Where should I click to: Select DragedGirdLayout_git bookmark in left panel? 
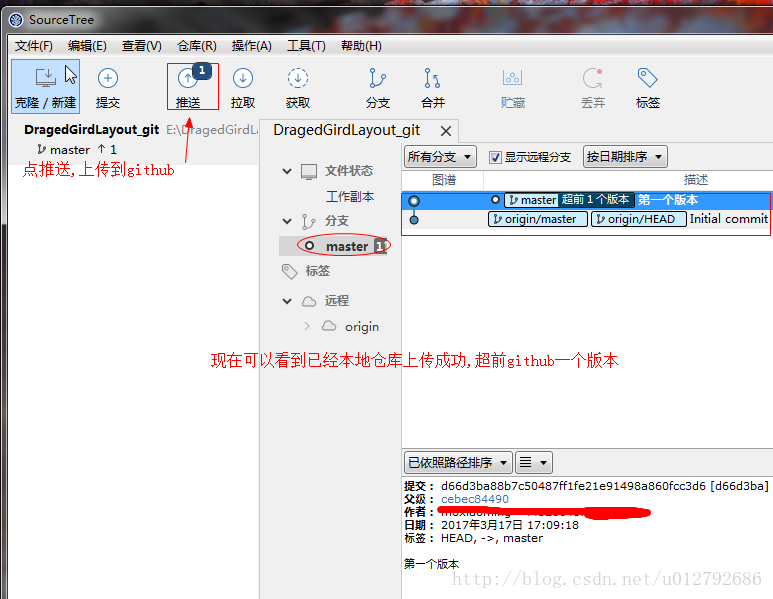click(x=91, y=130)
